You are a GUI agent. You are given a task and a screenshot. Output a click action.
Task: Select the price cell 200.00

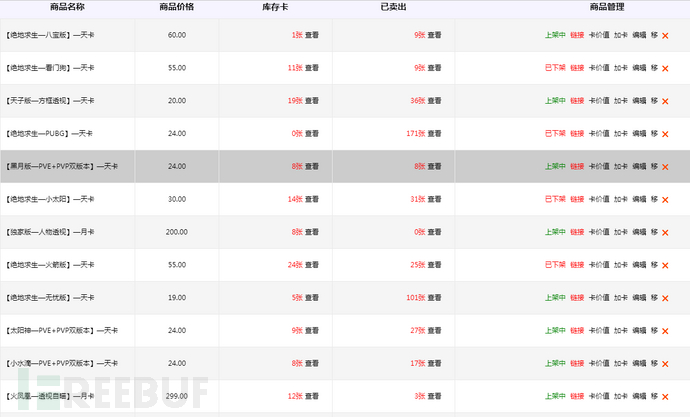click(176, 232)
